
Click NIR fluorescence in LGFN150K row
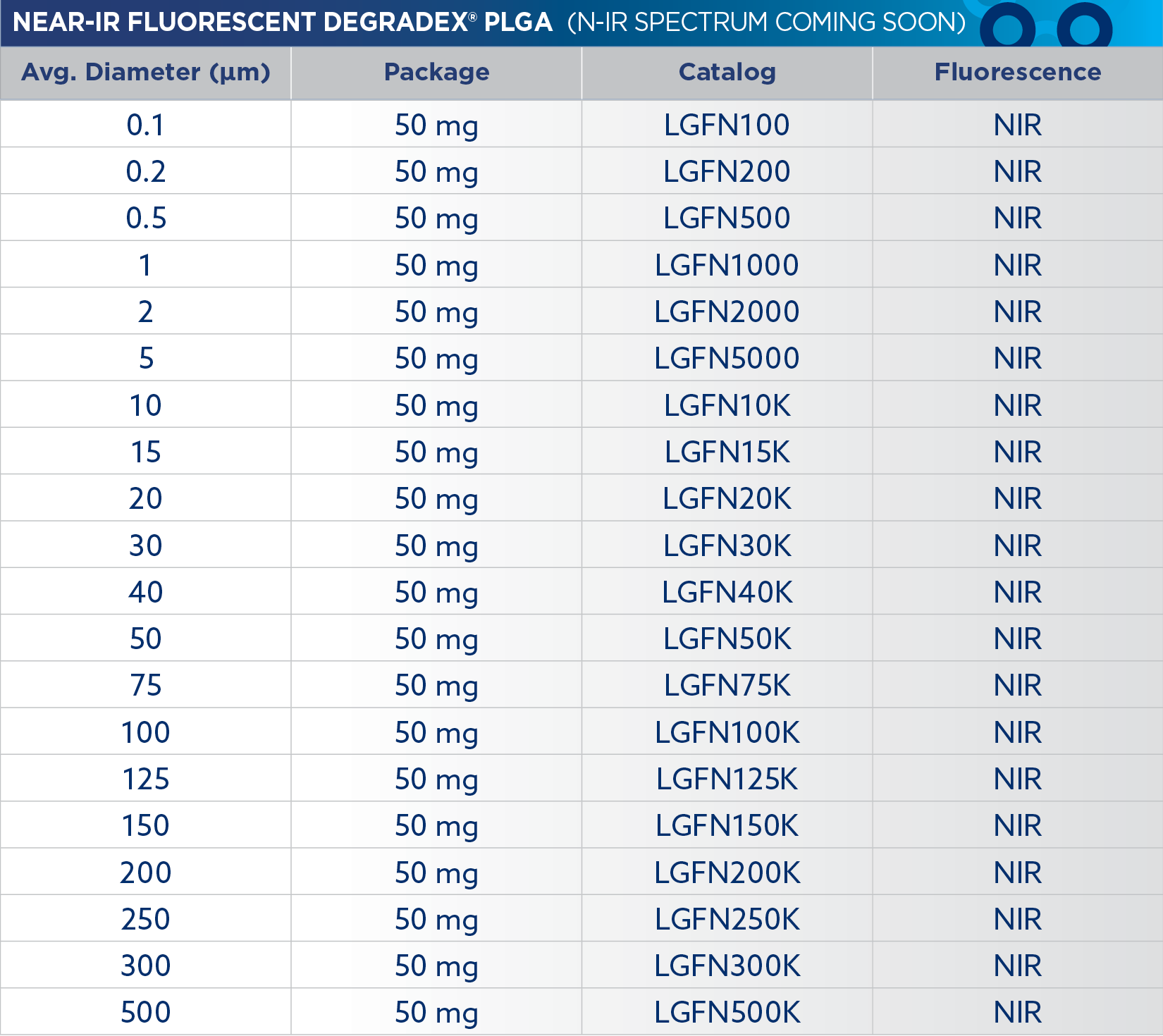pyautogui.click(x=1018, y=825)
